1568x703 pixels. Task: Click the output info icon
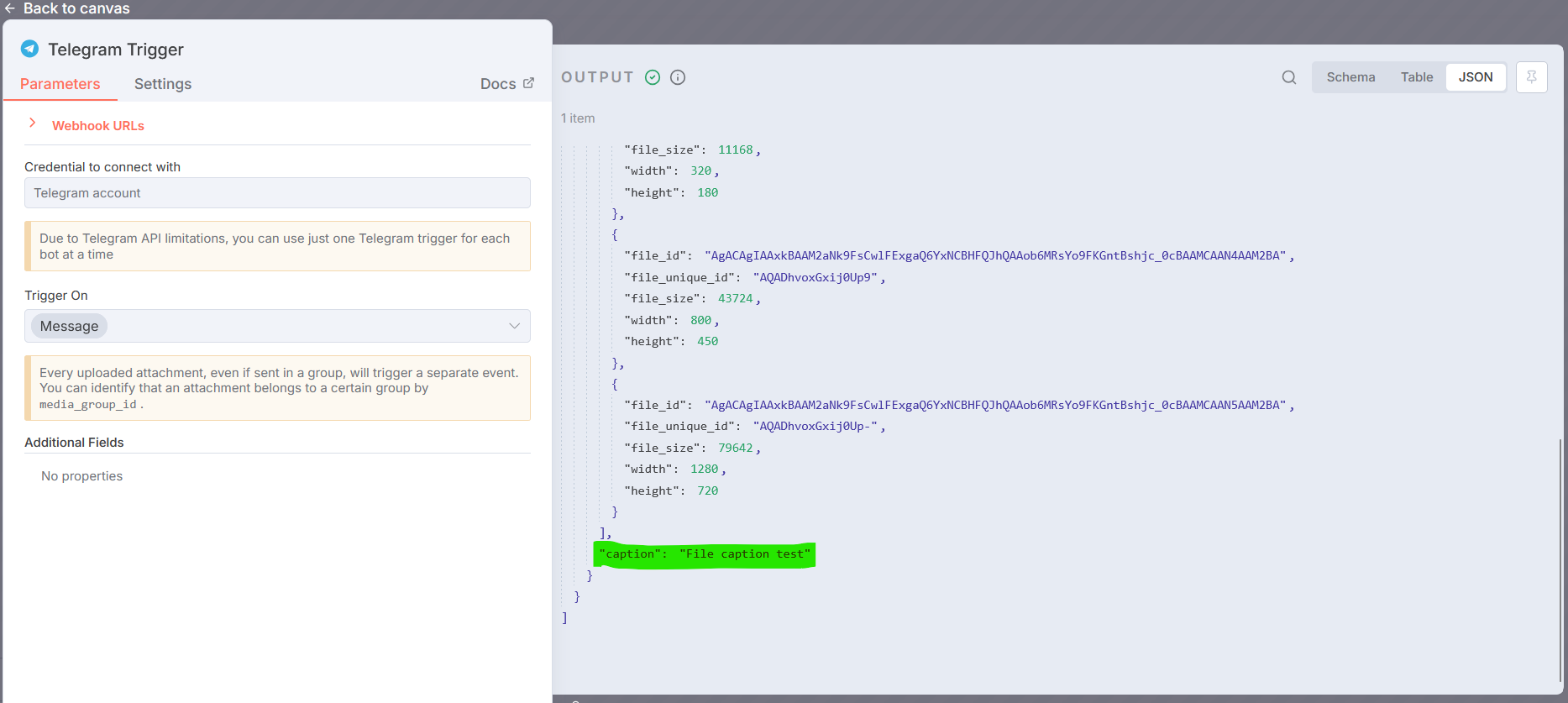pyautogui.click(x=678, y=77)
